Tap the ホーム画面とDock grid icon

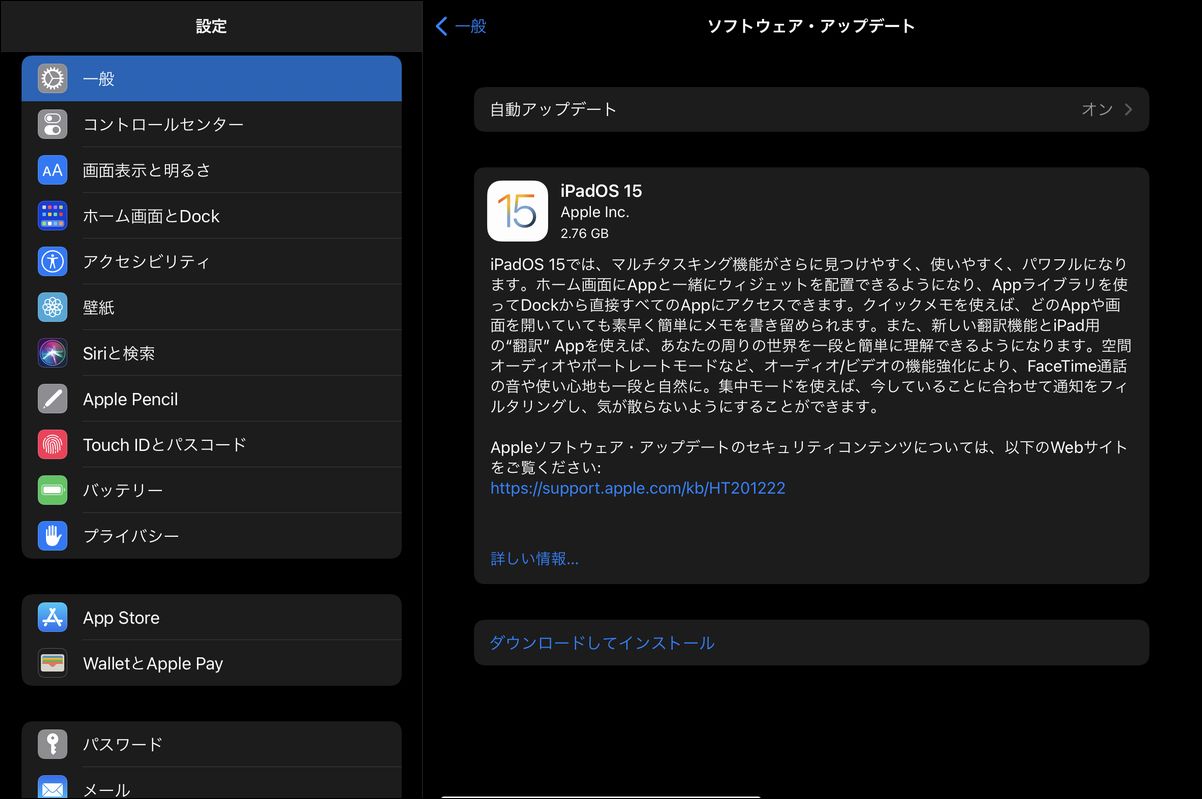(x=53, y=216)
